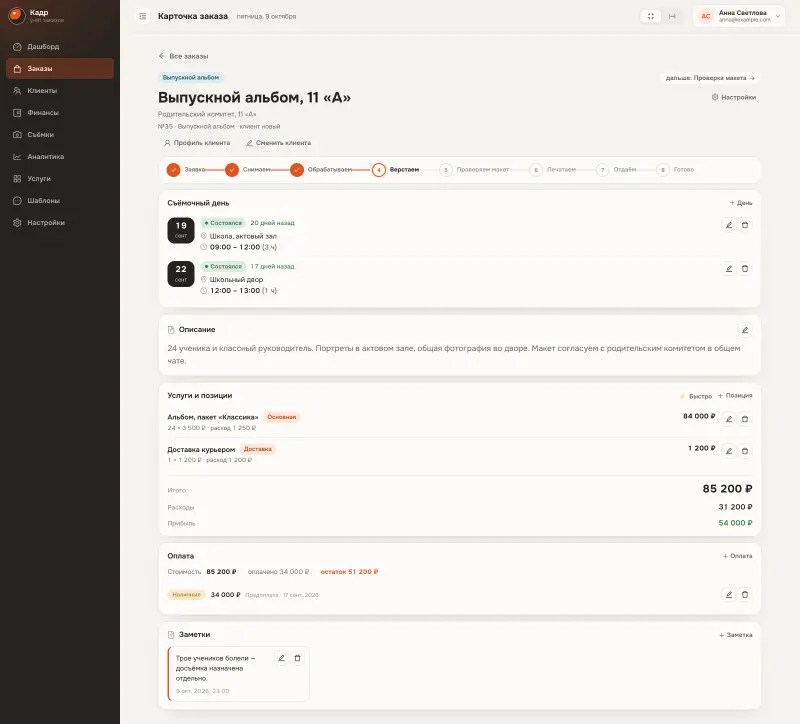Viewport: 800px width, 724px height.
Task: Click the «Выпускной альбом» category tag
Action: click(x=191, y=78)
